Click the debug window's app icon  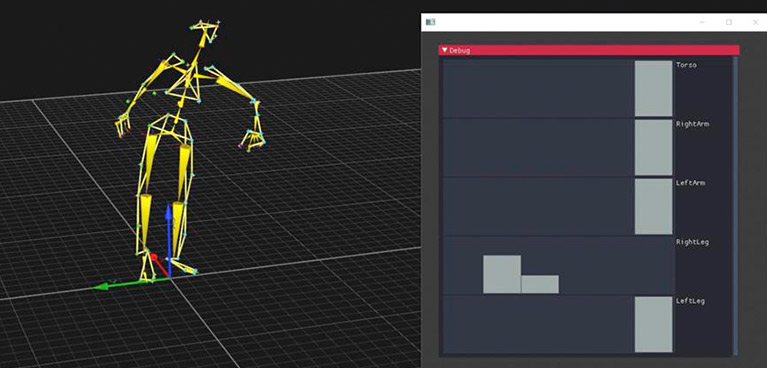(430, 22)
